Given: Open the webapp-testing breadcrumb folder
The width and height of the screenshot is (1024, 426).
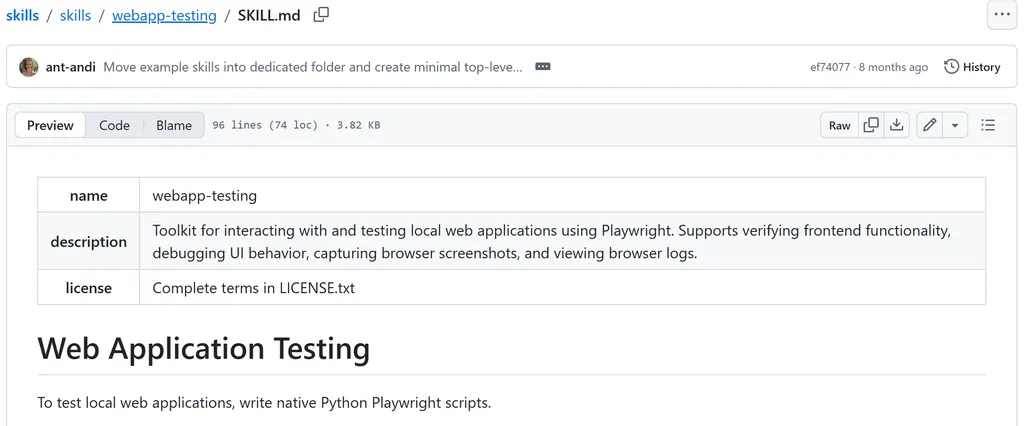Looking at the screenshot, I should 164,16.
